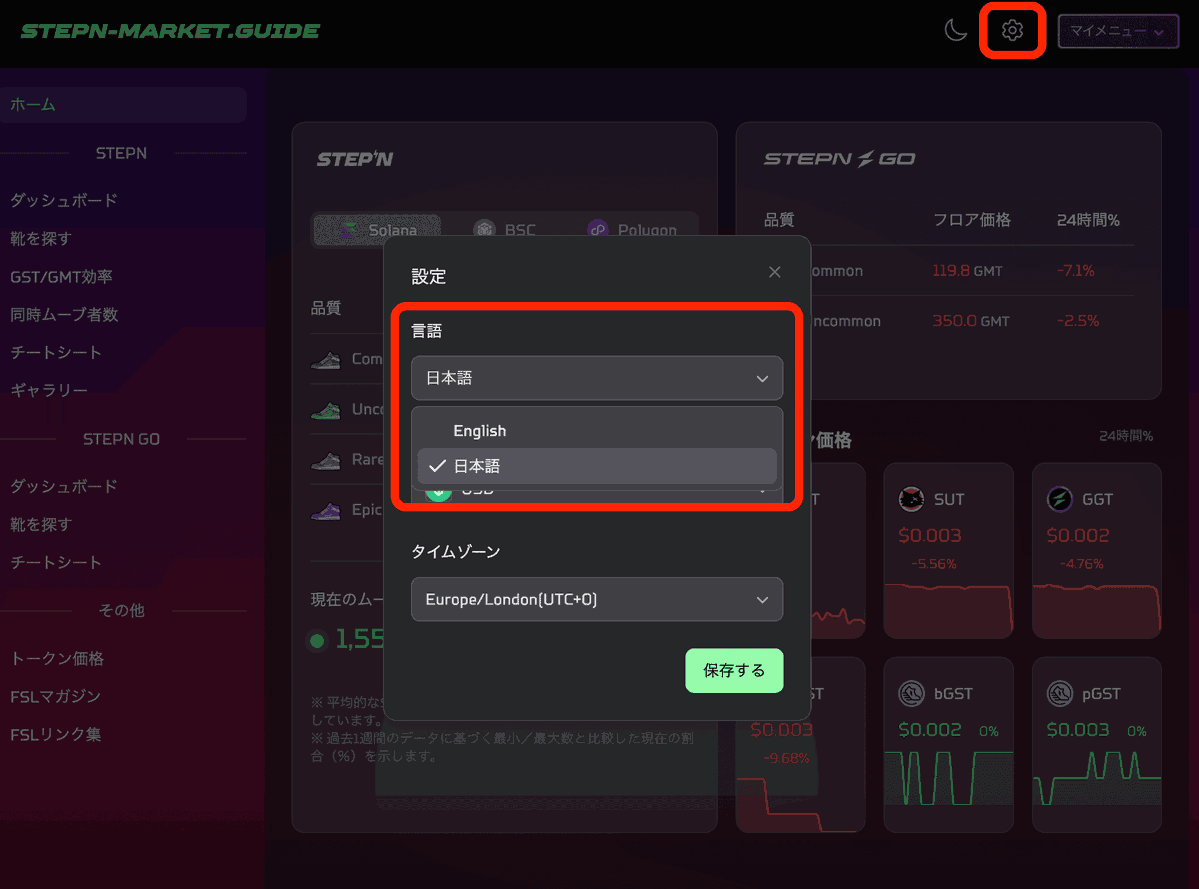Click the Common sneaker icon

click(x=326, y=360)
